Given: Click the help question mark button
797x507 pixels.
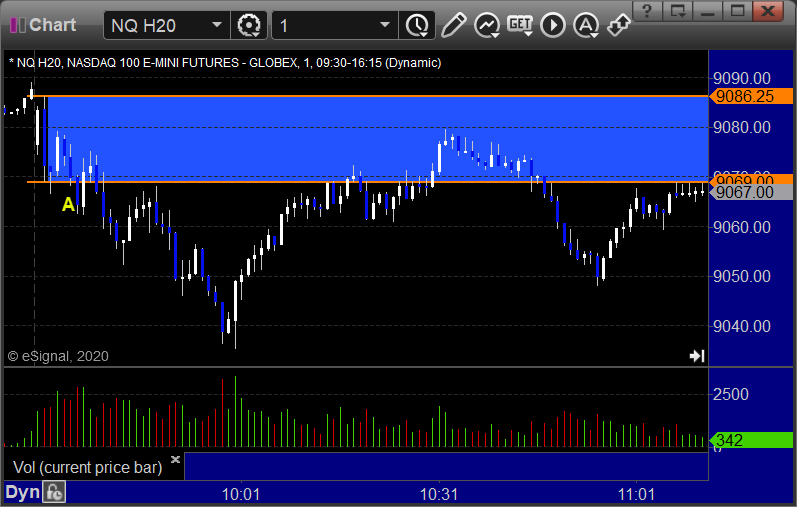Looking at the screenshot, I should 648,11.
